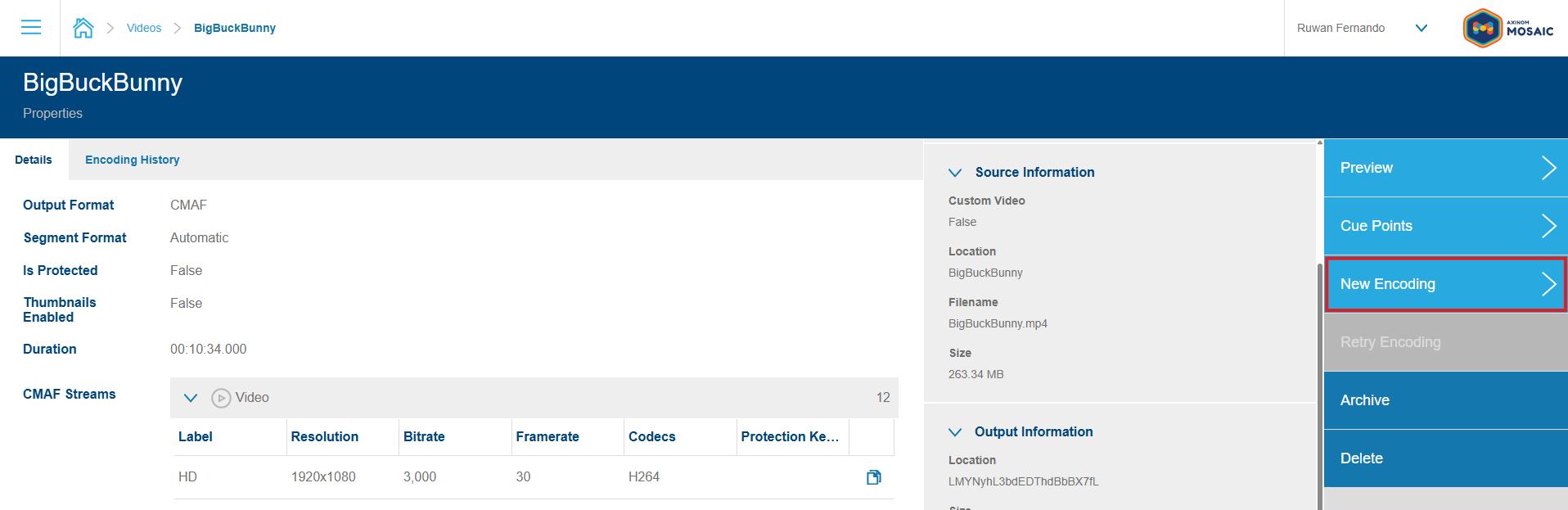This screenshot has height=510, width=1568.
Task: Collapse the Source Information section
Action: point(954,173)
